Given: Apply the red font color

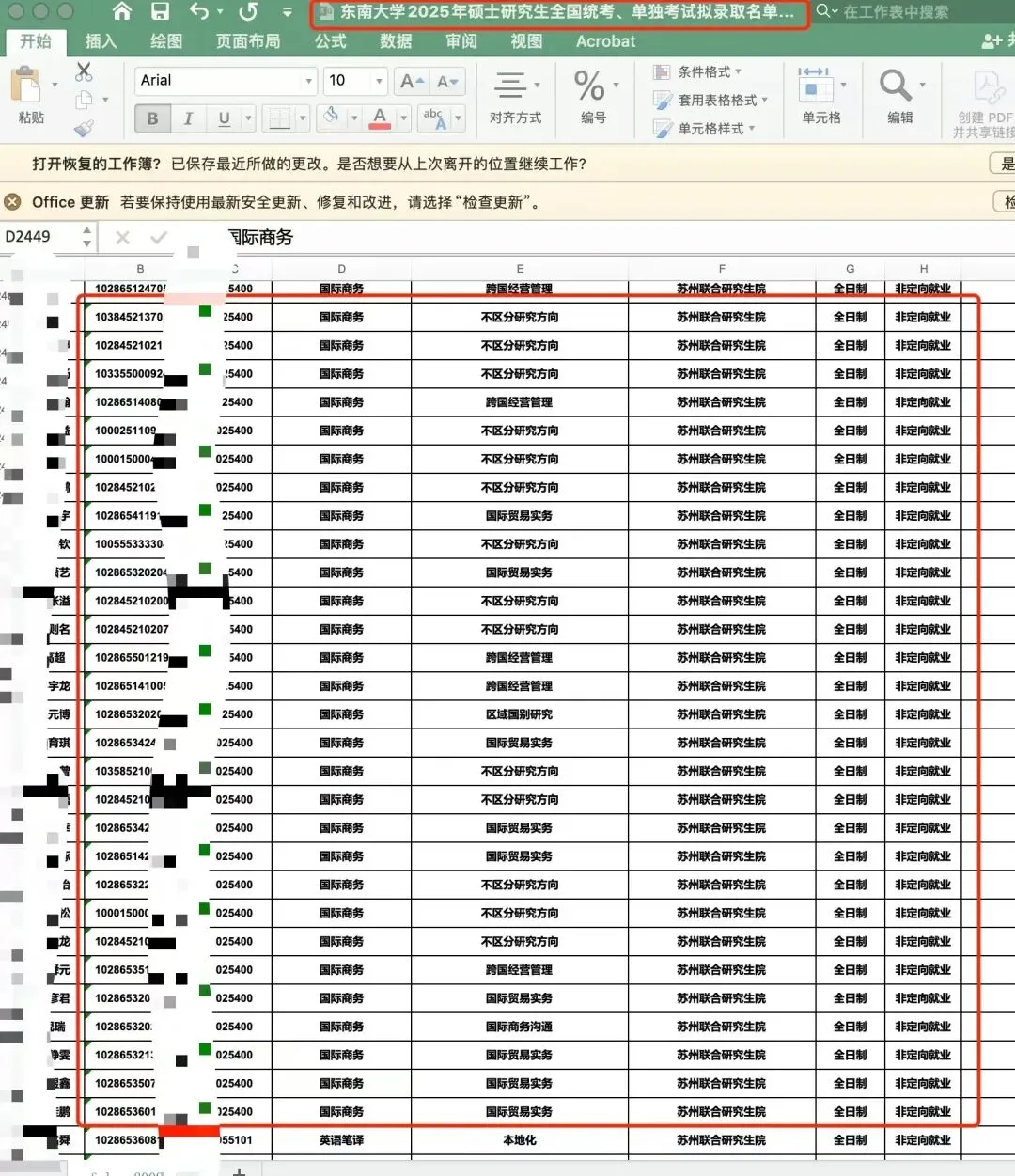Looking at the screenshot, I should 380,118.
